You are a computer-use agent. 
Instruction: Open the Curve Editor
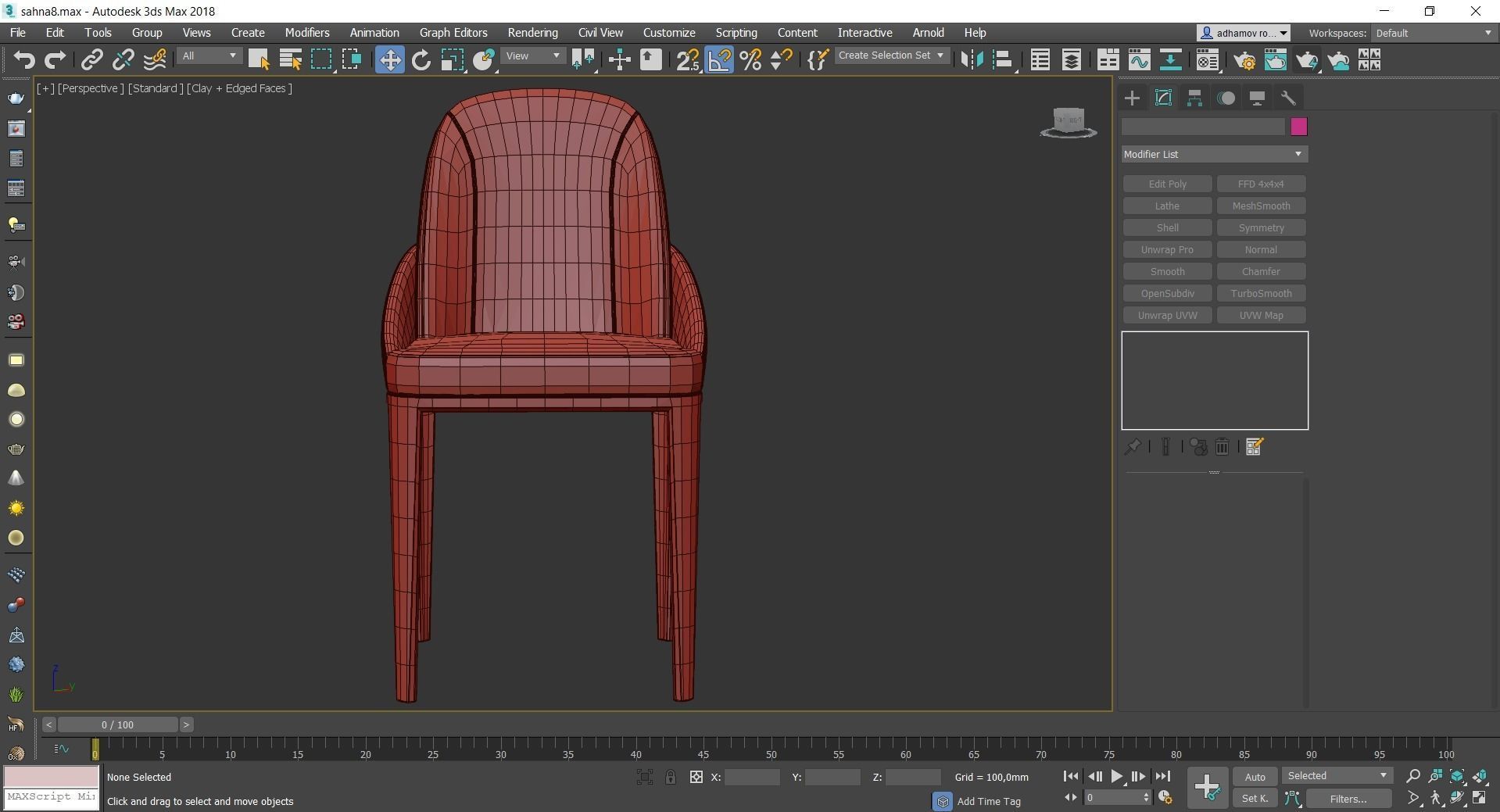[1139, 60]
